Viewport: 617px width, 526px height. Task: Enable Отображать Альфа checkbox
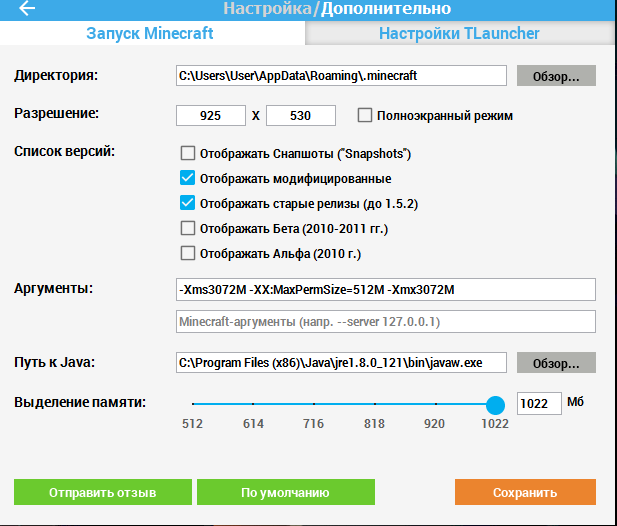tap(187, 253)
